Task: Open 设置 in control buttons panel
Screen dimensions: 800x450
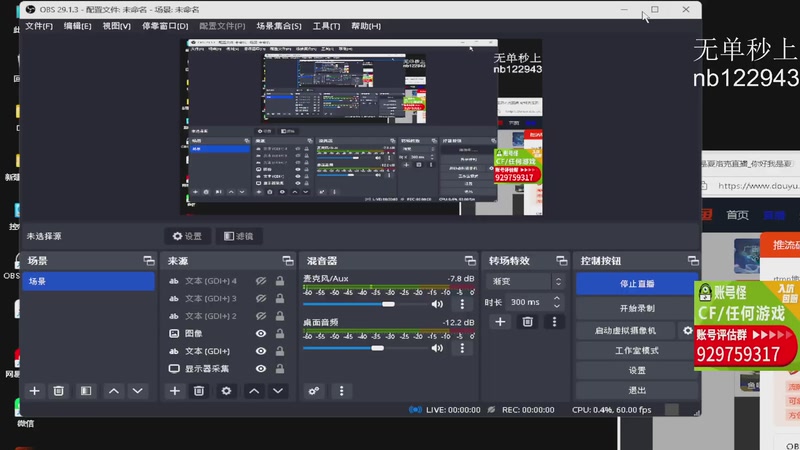Action: click(637, 370)
